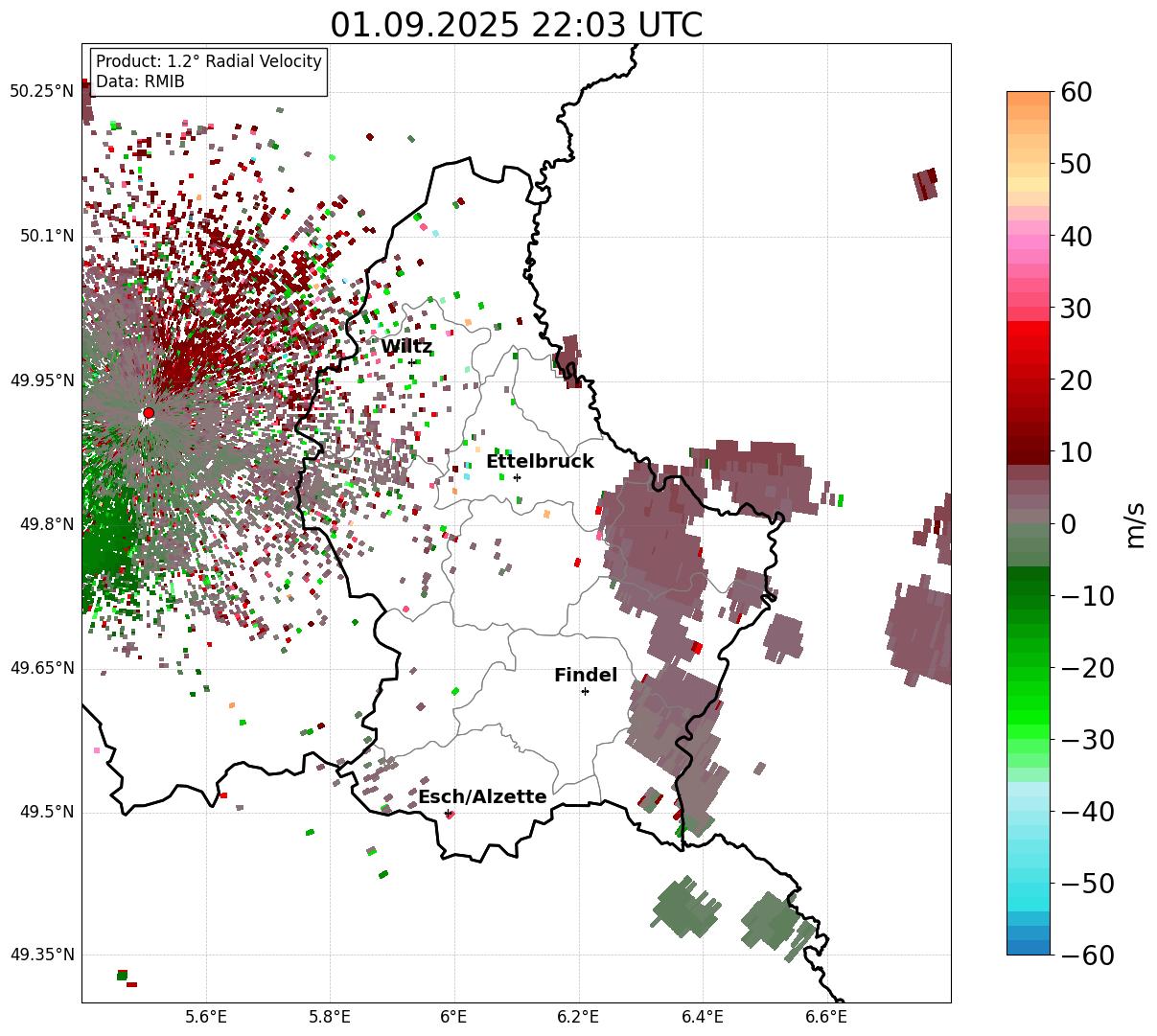The image size is (1157, 1036).
Task: Click the cross marker under Findel
Action: (585, 691)
